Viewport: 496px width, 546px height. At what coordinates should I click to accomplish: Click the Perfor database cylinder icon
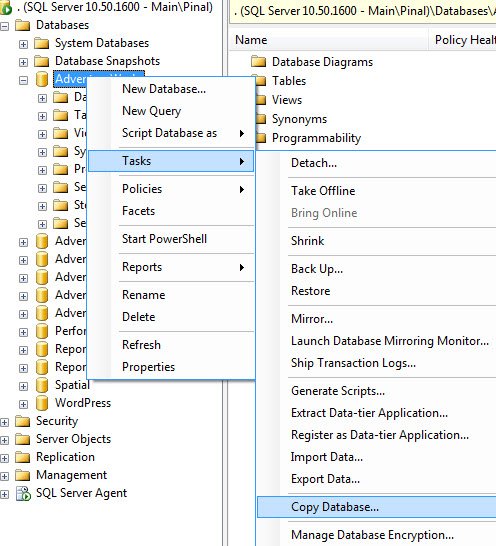point(42,331)
